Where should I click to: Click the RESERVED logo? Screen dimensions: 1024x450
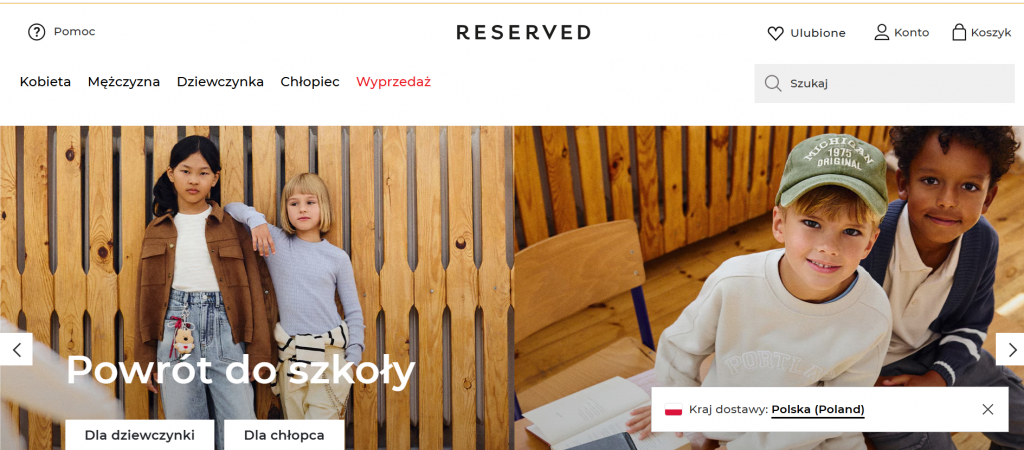(x=523, y=32)
